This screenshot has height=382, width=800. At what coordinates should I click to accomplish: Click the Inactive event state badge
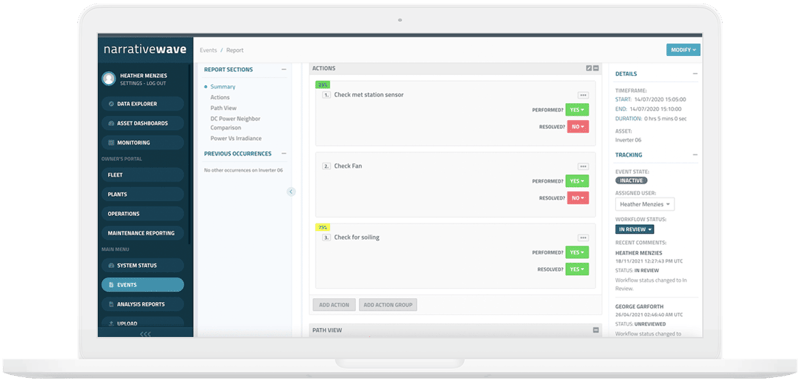click(631, 181)
